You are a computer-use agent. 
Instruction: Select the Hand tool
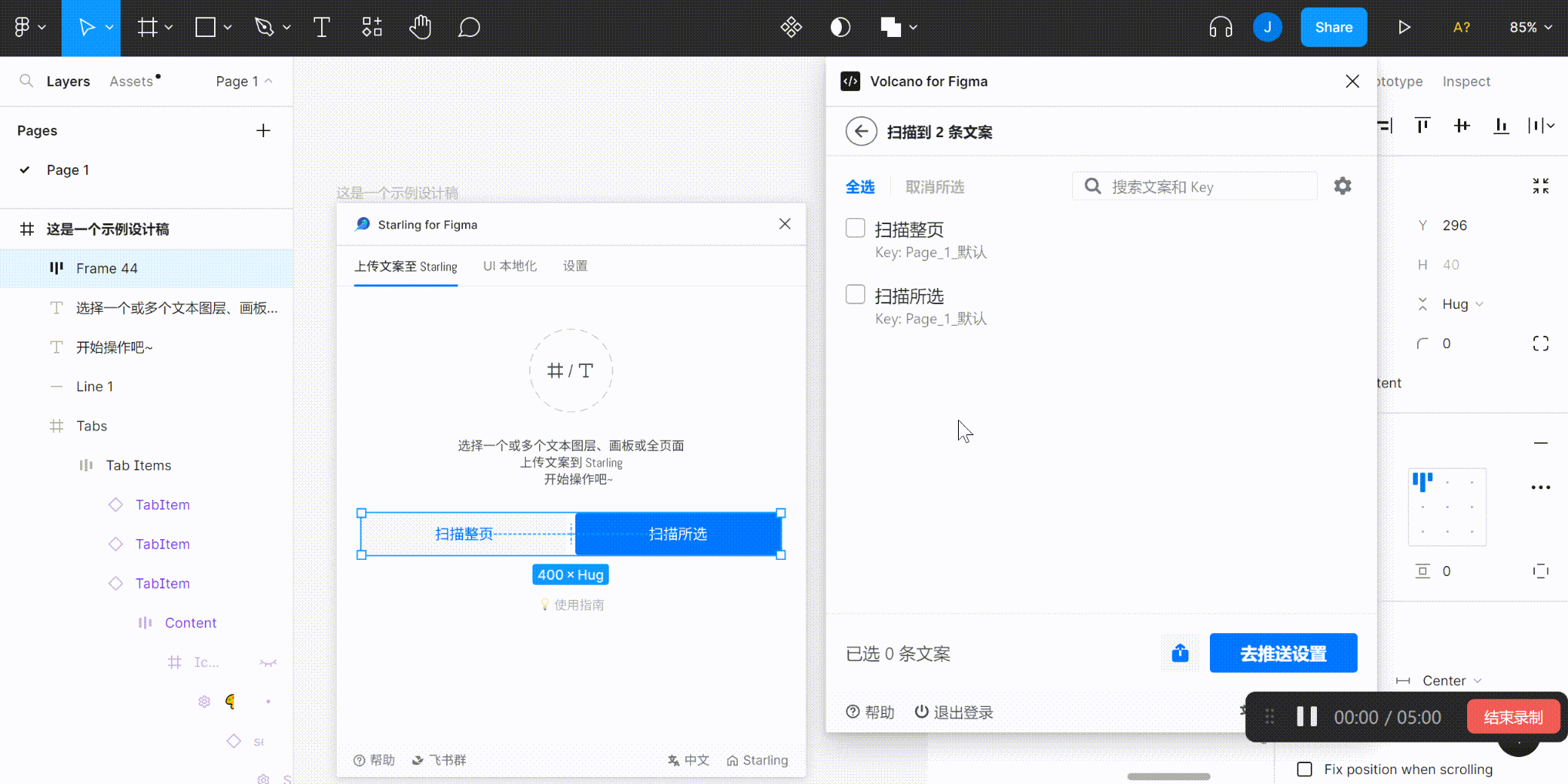coord(420,28)
